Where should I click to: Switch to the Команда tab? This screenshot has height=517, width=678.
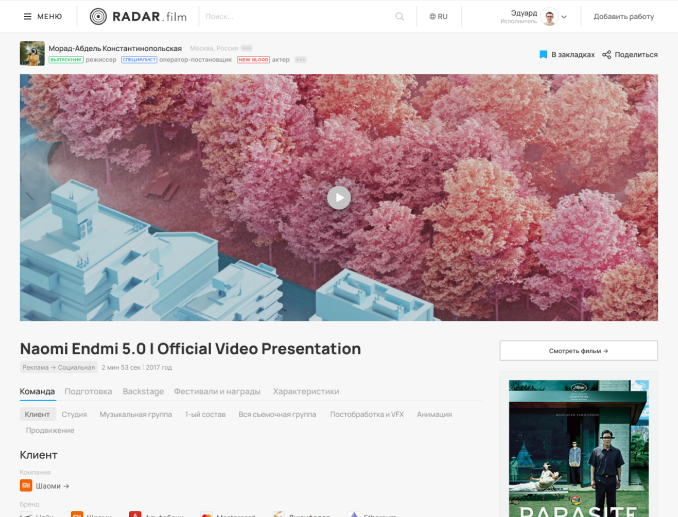(37, 391)
